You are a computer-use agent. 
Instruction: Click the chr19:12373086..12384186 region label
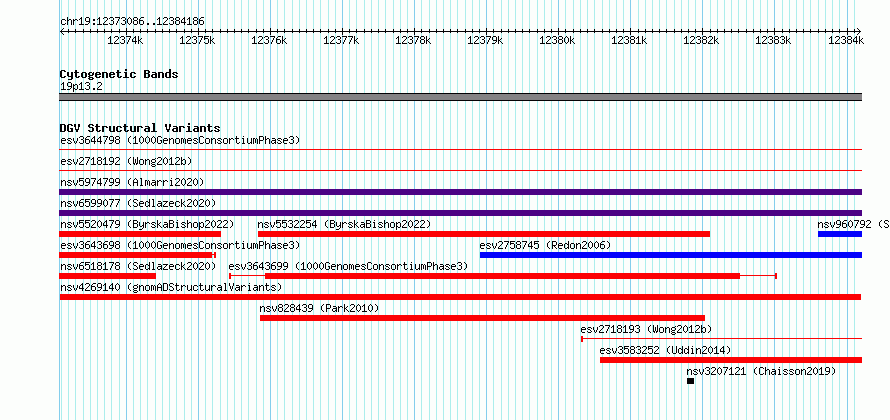132,21
